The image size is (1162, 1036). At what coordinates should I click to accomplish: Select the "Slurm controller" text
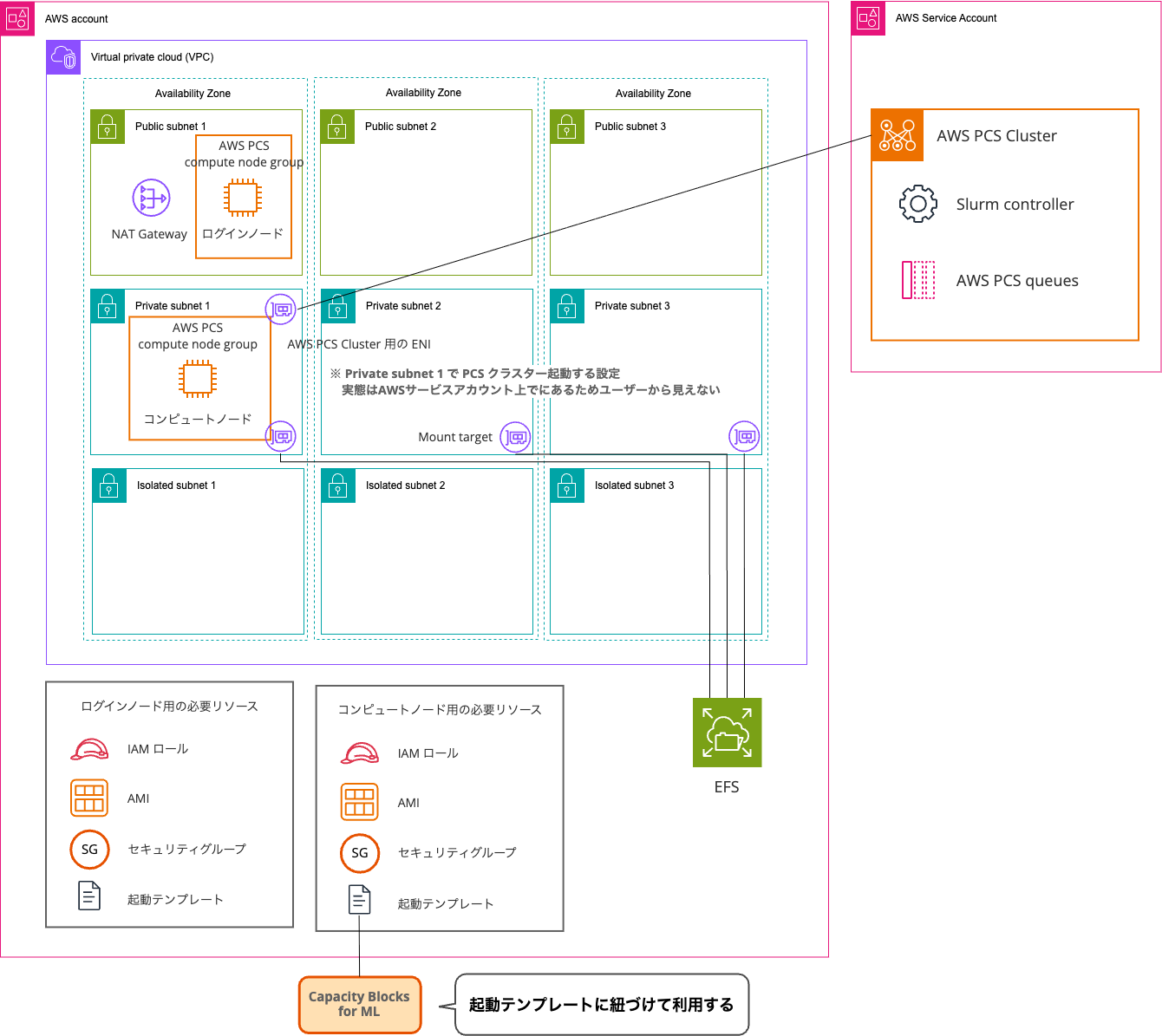[1015, 205]
